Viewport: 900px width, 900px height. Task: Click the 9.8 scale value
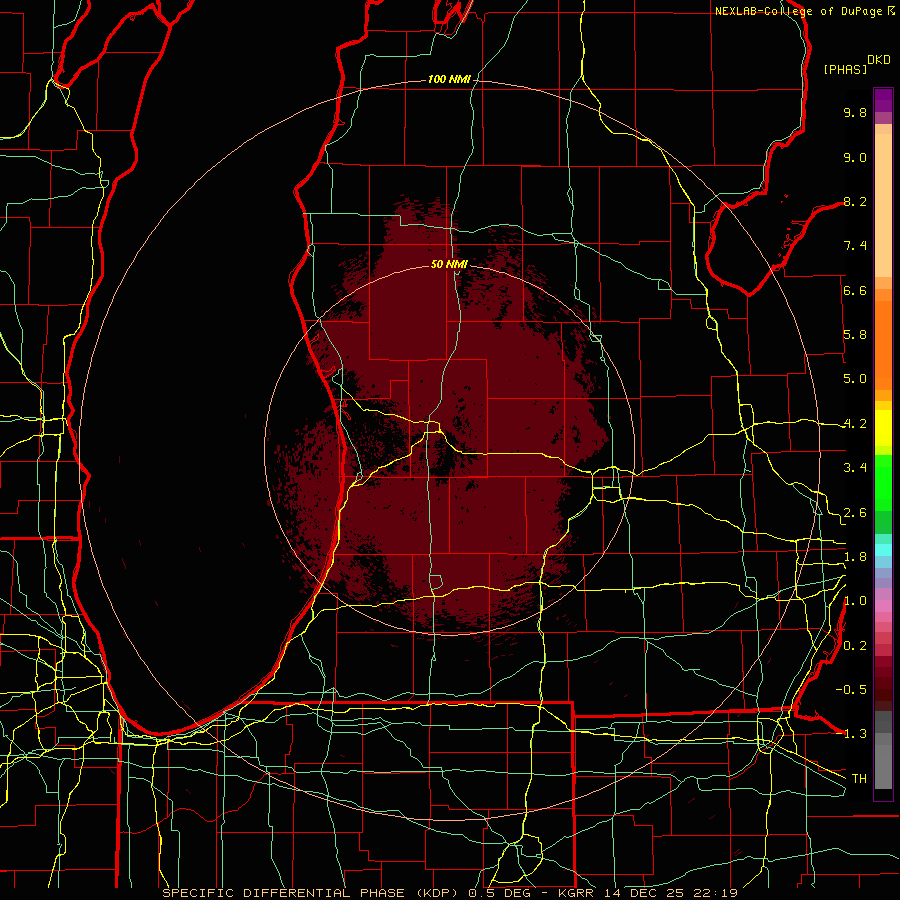[x=855, y=112]
